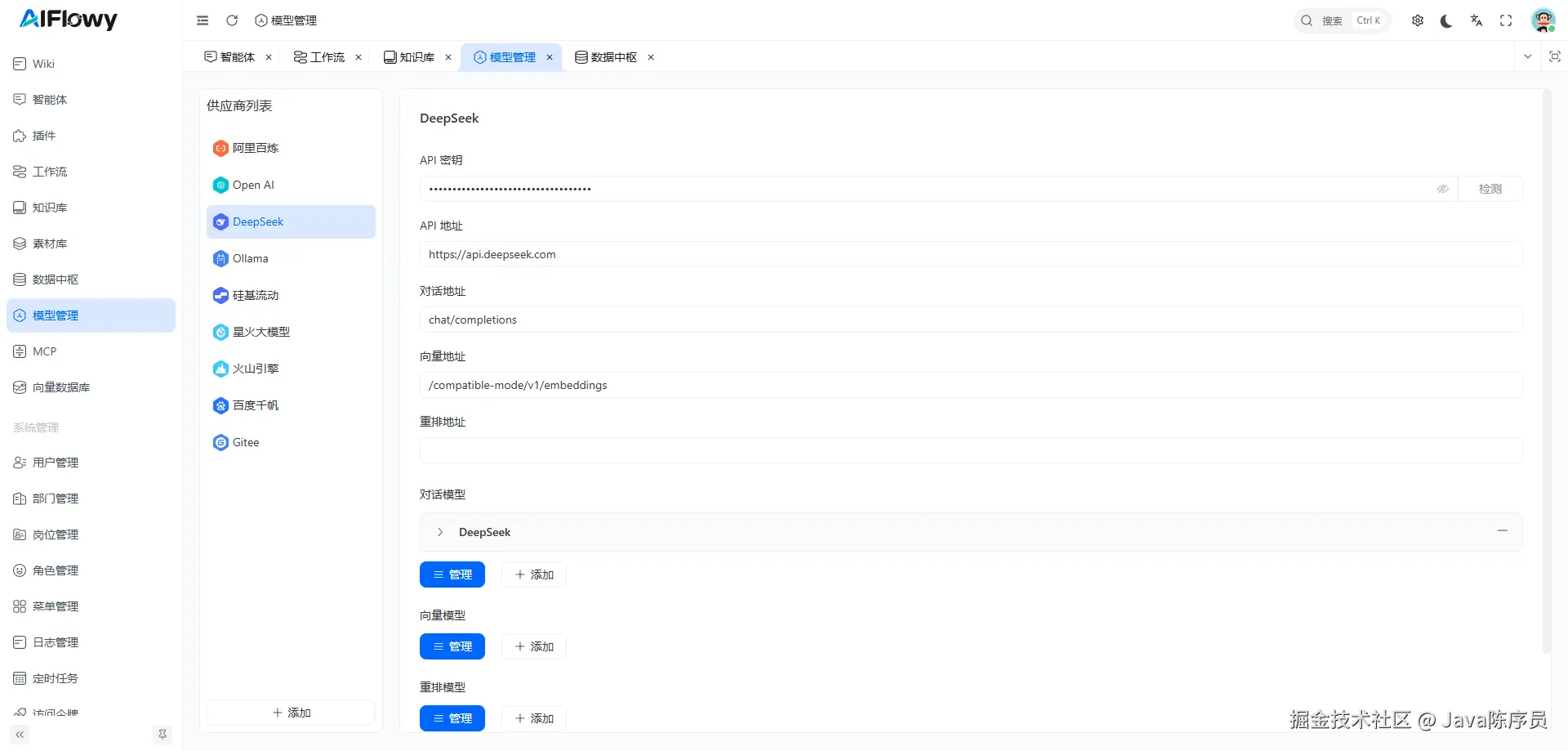
Task: Open 定时任务 in the sidebar
Action: (91, 678)
